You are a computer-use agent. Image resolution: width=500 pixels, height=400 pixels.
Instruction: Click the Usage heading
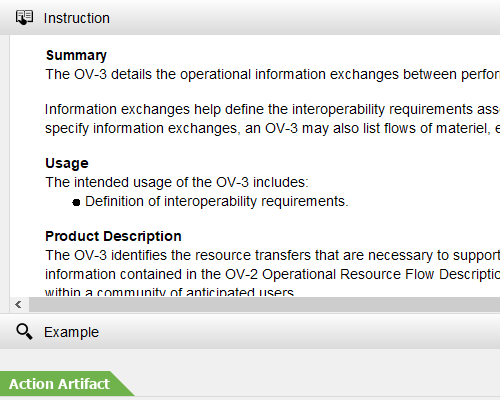pyautogui.click(x=67, y=163)
